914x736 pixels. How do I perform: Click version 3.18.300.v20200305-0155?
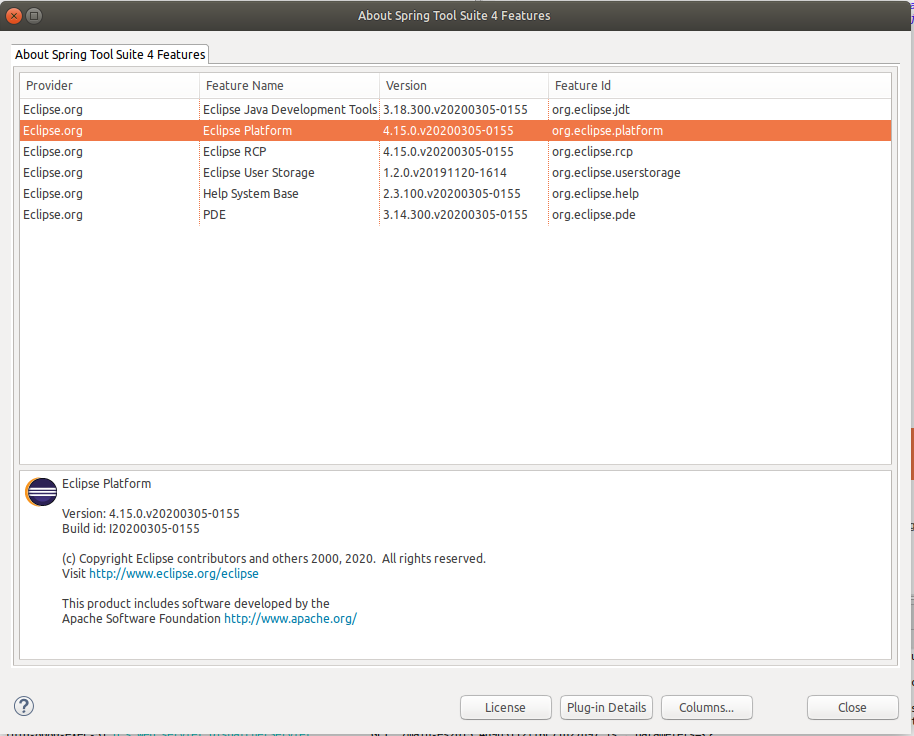coord(455,110)
